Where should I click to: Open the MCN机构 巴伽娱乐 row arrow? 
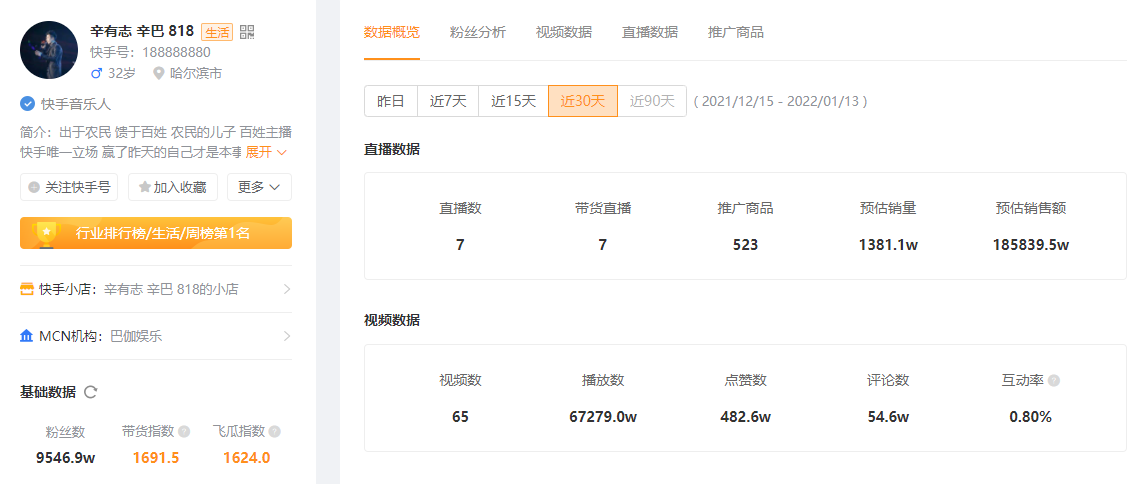click(287, 336)
